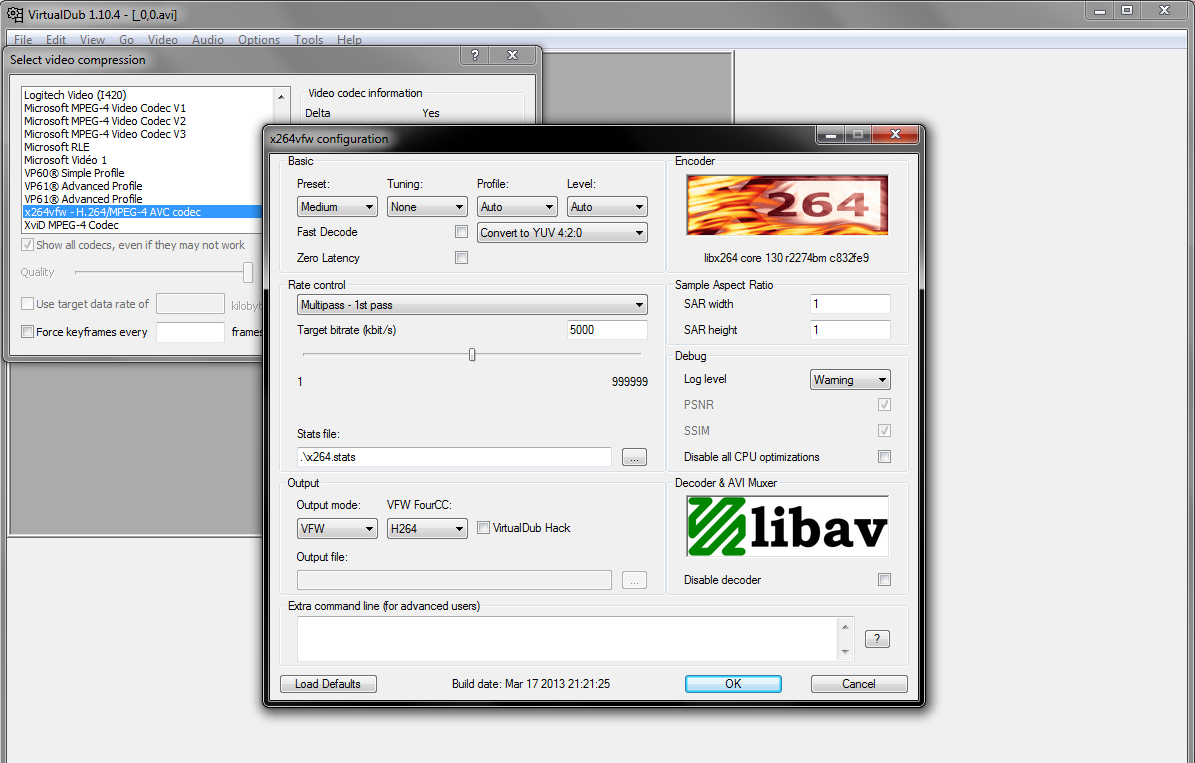This screenshot has height=763, width=1195.
Task: Click the libav decoder logo image
Action: point(787,526)
